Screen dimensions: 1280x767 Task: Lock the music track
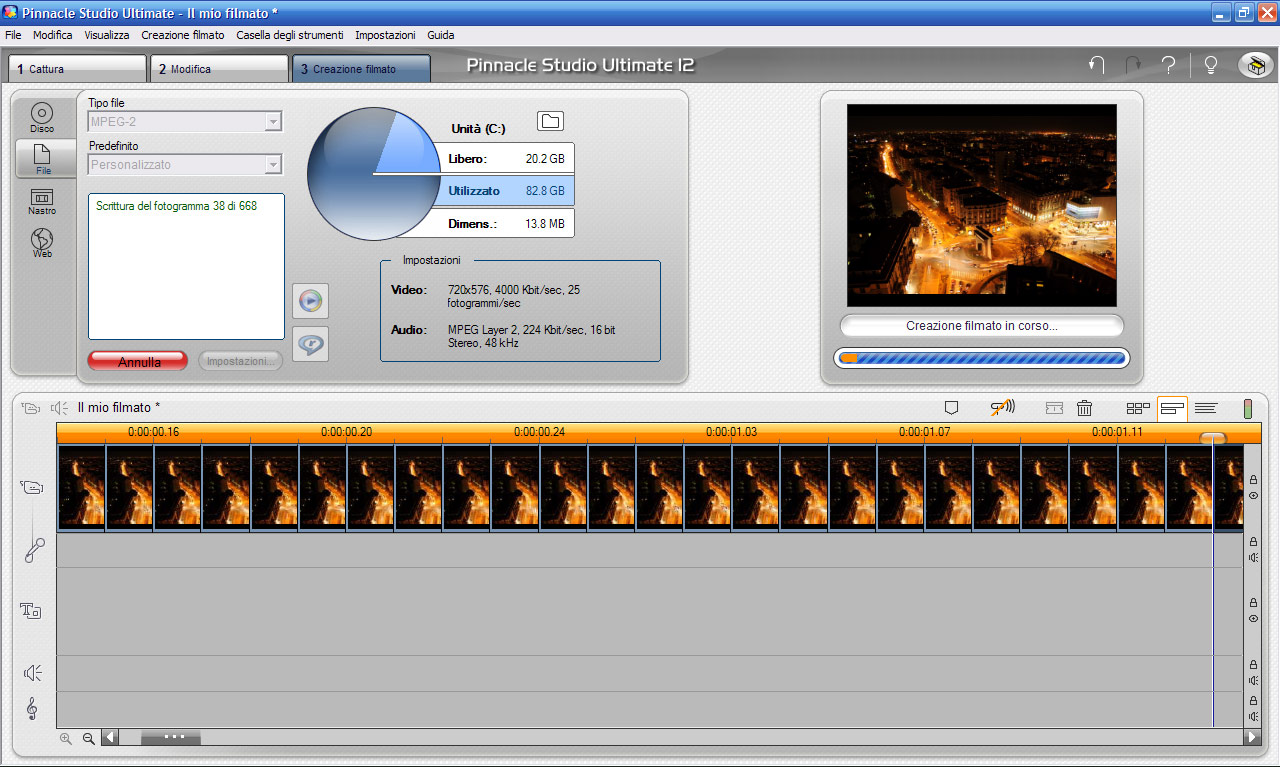1253,701
